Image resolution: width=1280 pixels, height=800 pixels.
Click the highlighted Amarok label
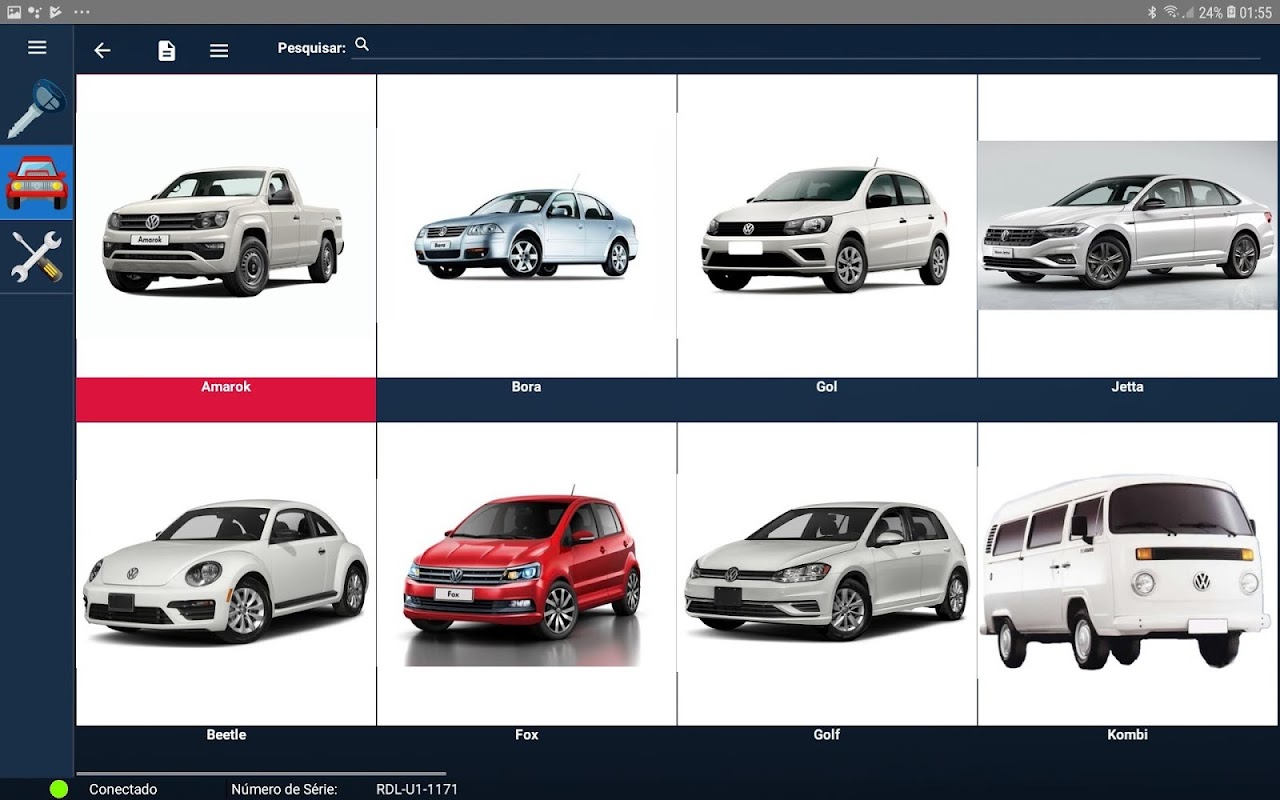pyautogui.click(x=226, y=387)
